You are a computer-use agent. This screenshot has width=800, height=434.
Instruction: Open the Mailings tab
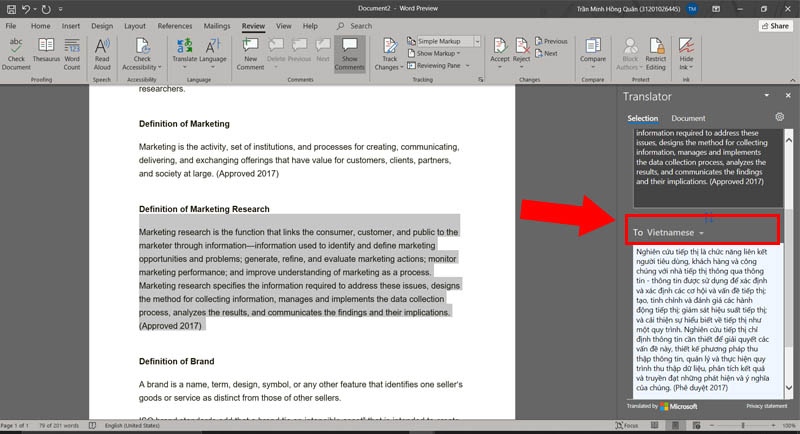click(x=217, y=26)
